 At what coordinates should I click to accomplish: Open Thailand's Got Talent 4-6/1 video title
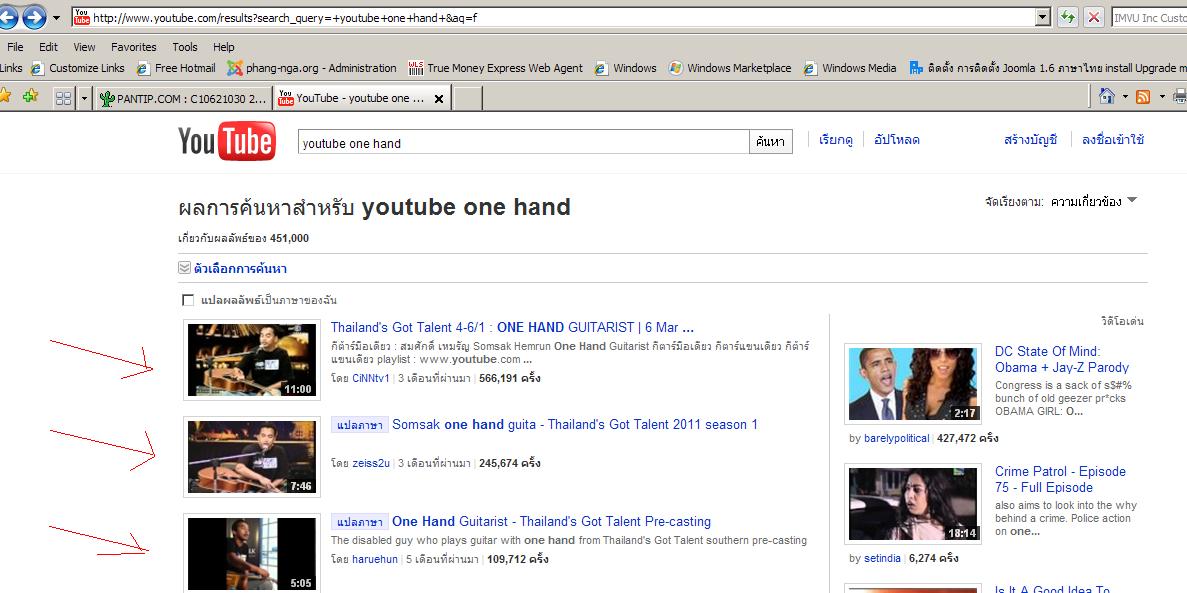click(512, 328)
